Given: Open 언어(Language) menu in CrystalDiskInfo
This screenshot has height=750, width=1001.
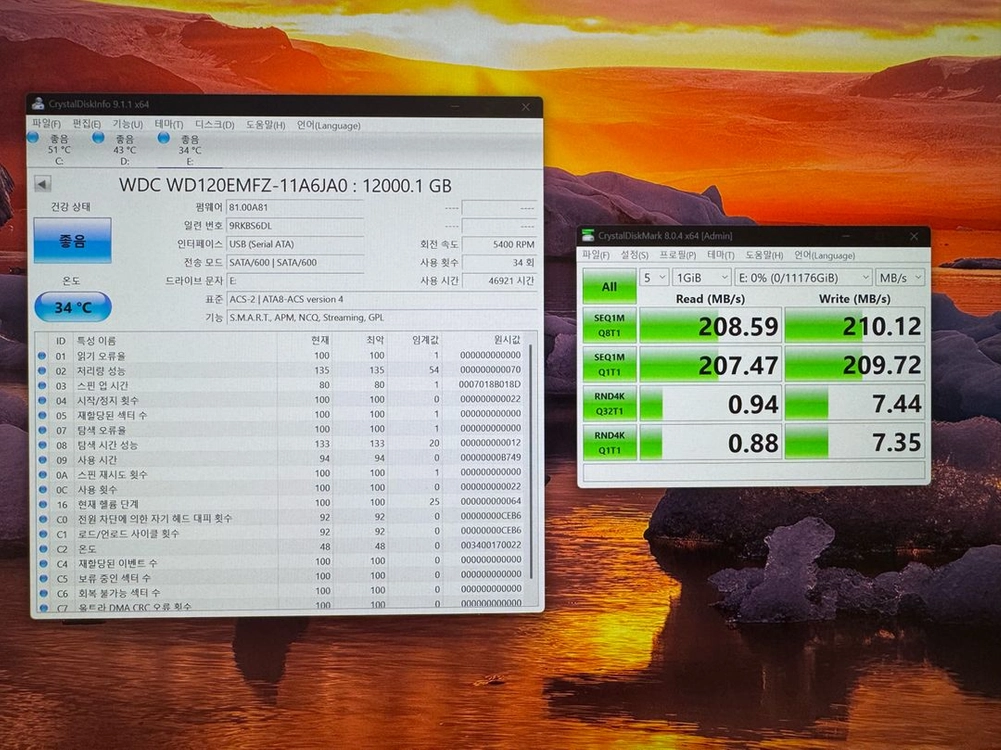Looking at the screenshot, I should tap(328, 126).
